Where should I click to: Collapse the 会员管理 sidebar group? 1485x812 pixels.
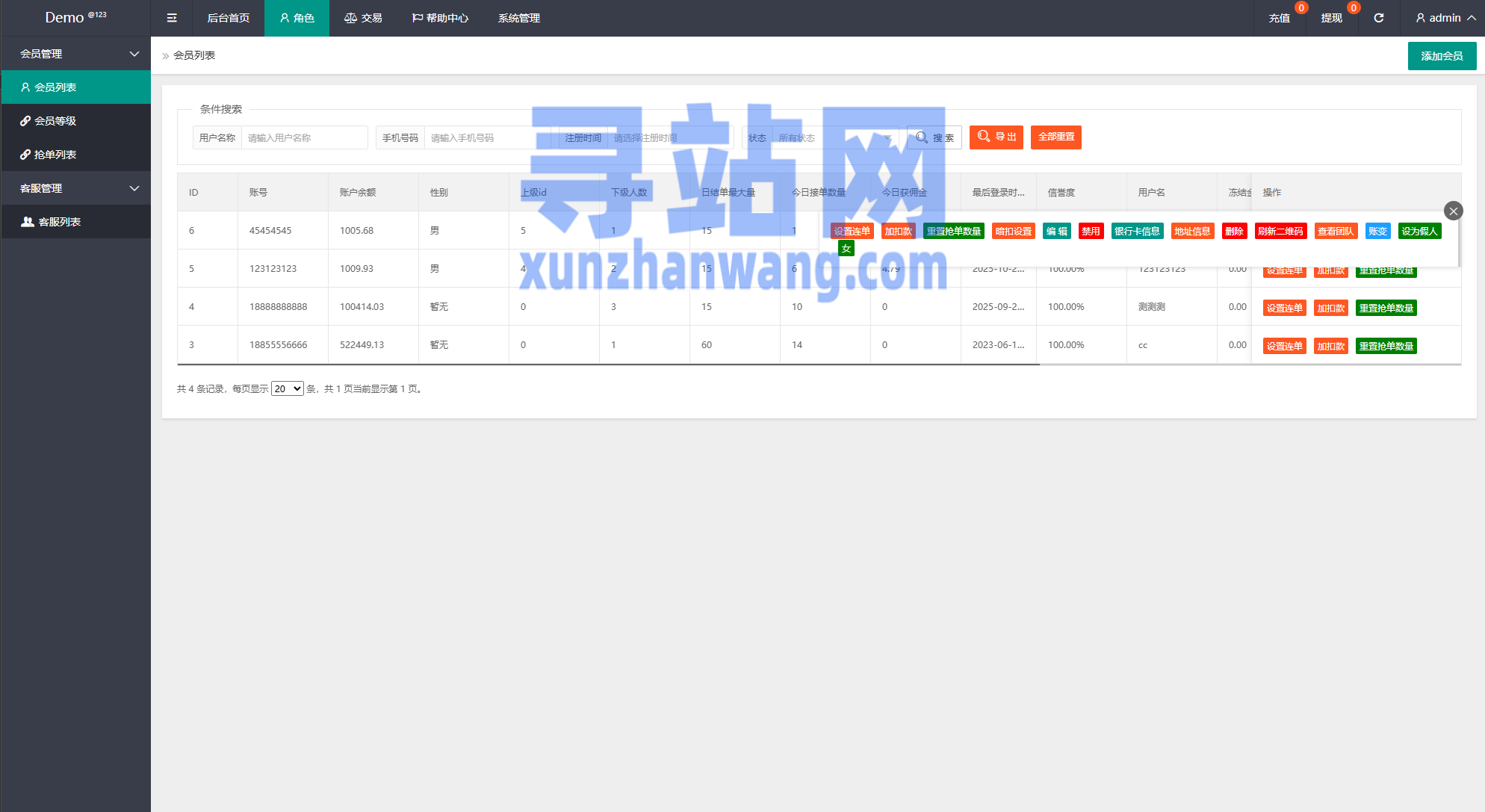[x=75, y=54]
